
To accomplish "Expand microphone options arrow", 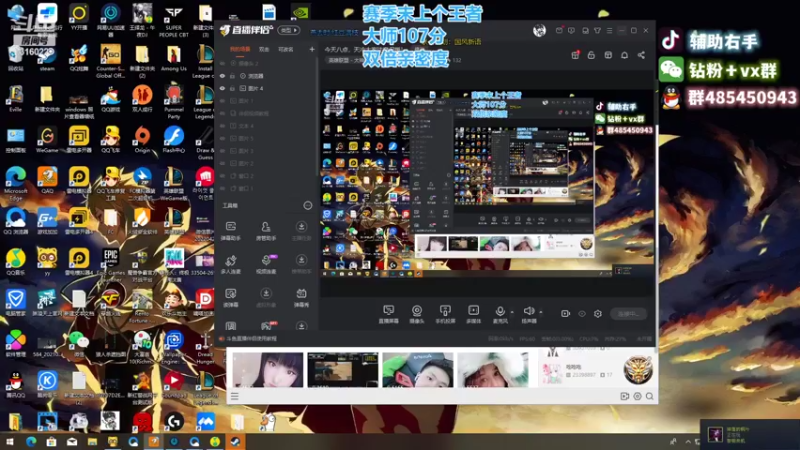I will 512,312.
